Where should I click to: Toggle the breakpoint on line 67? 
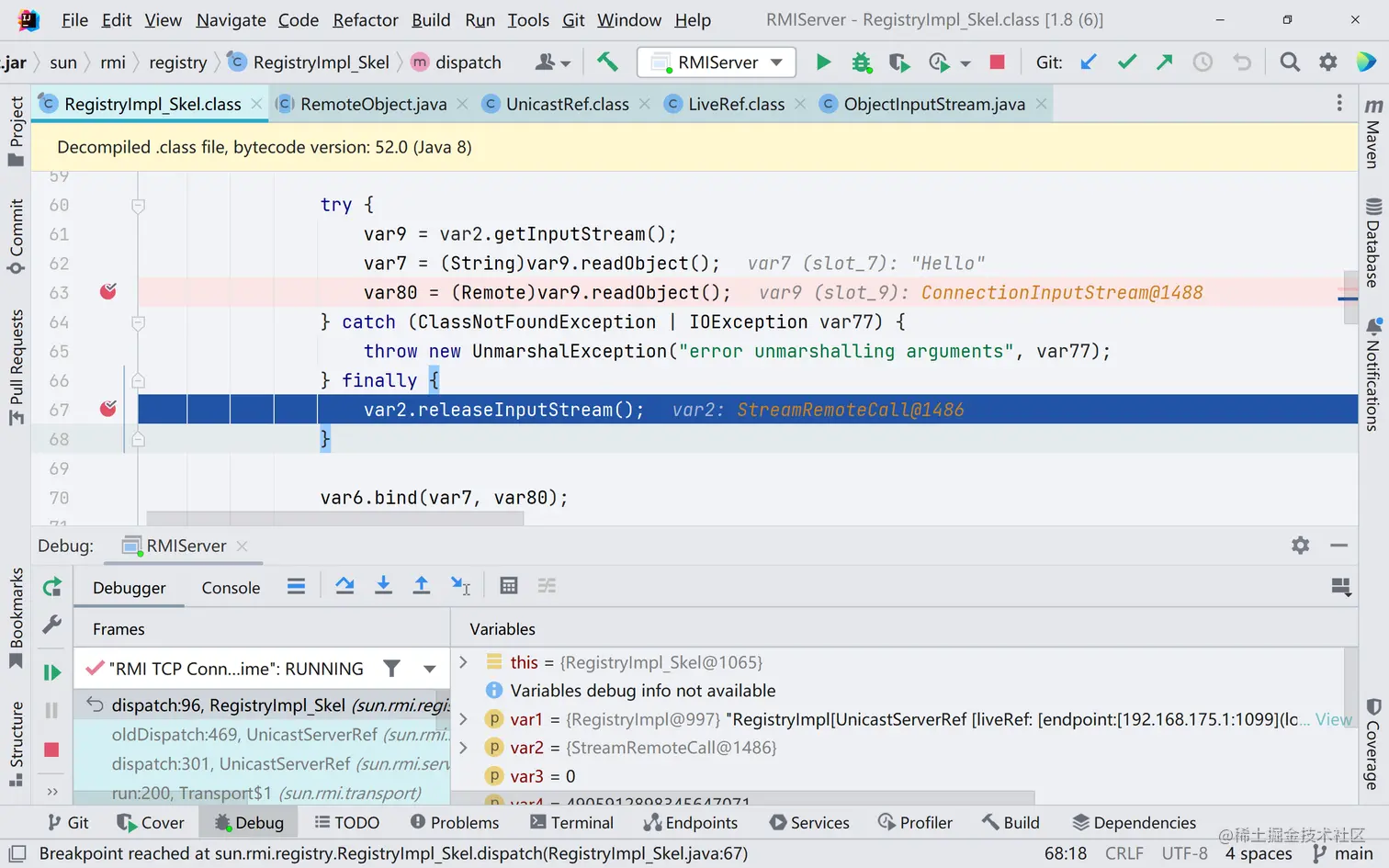pyautogui.click(x=108, y=409)
